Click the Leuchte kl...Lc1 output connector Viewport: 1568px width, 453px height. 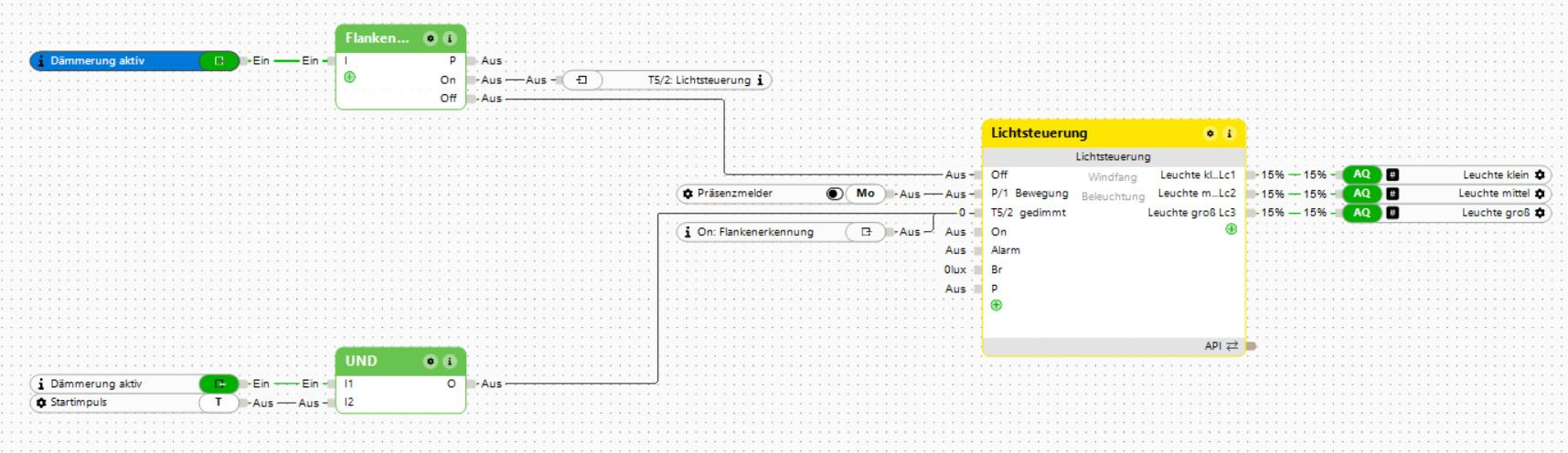coord(1198,174)
